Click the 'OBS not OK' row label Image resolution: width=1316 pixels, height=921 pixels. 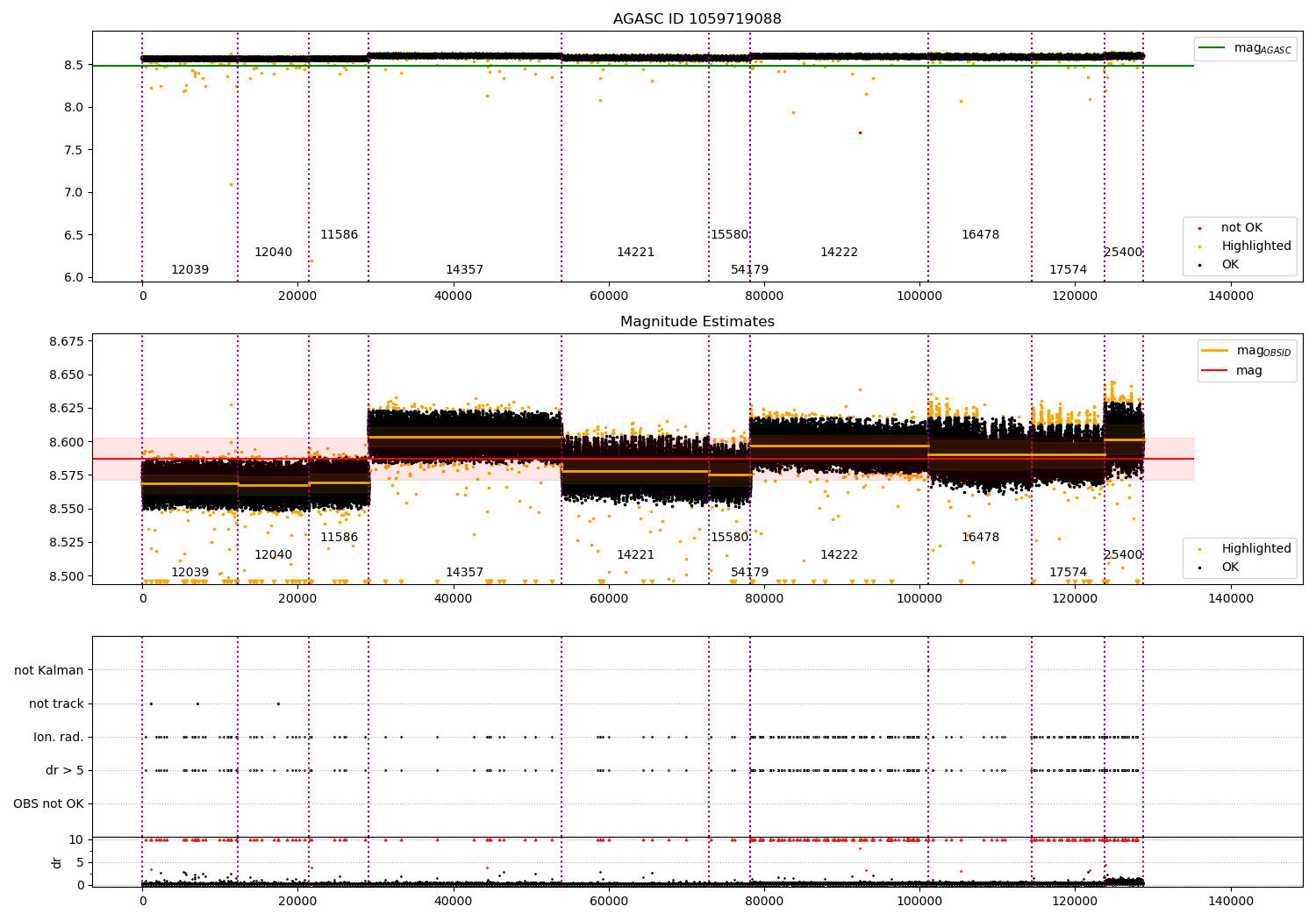[x=48, y=804]
